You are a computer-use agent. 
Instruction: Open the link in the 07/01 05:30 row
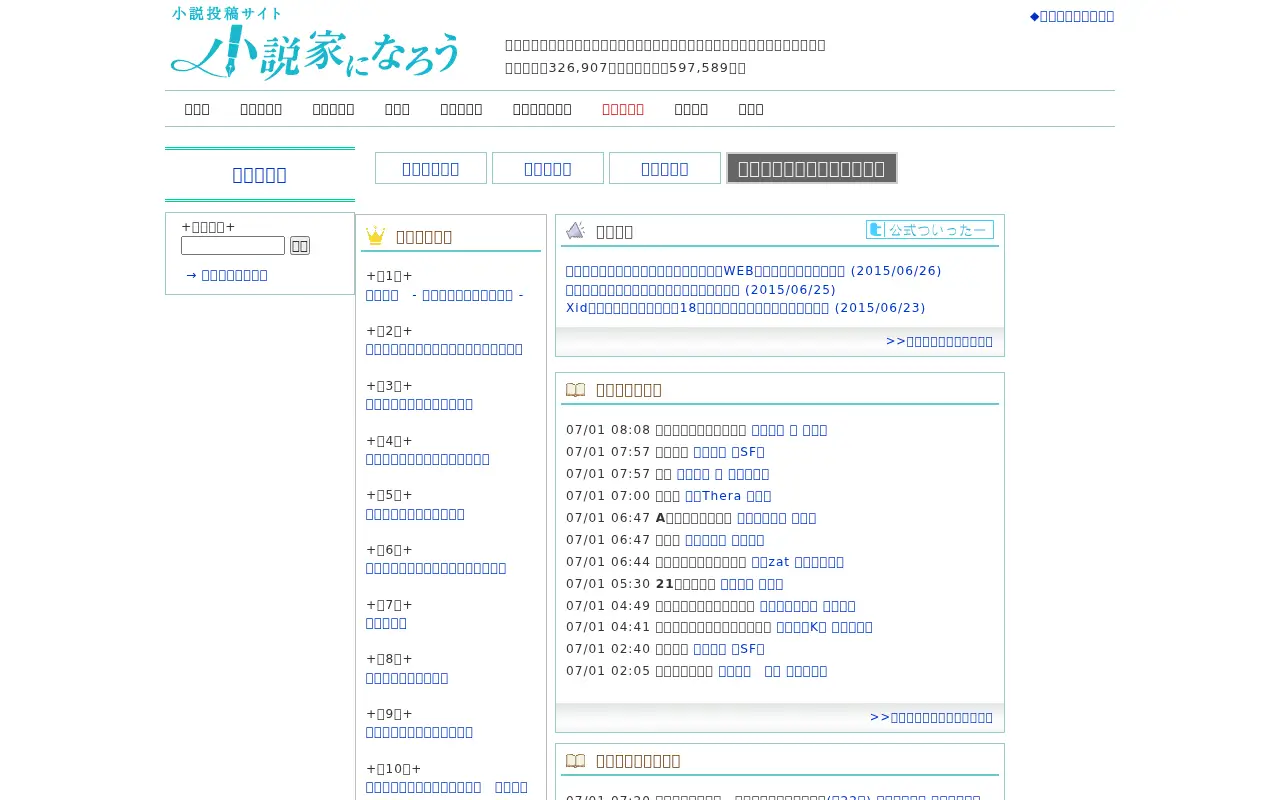[x=752, y=584]
